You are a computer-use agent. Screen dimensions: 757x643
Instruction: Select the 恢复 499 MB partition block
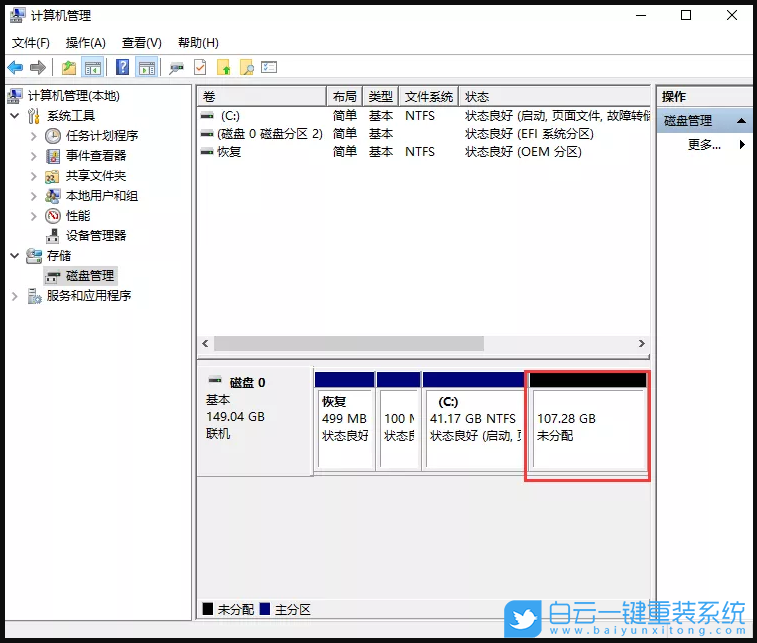tap(345, 421)
